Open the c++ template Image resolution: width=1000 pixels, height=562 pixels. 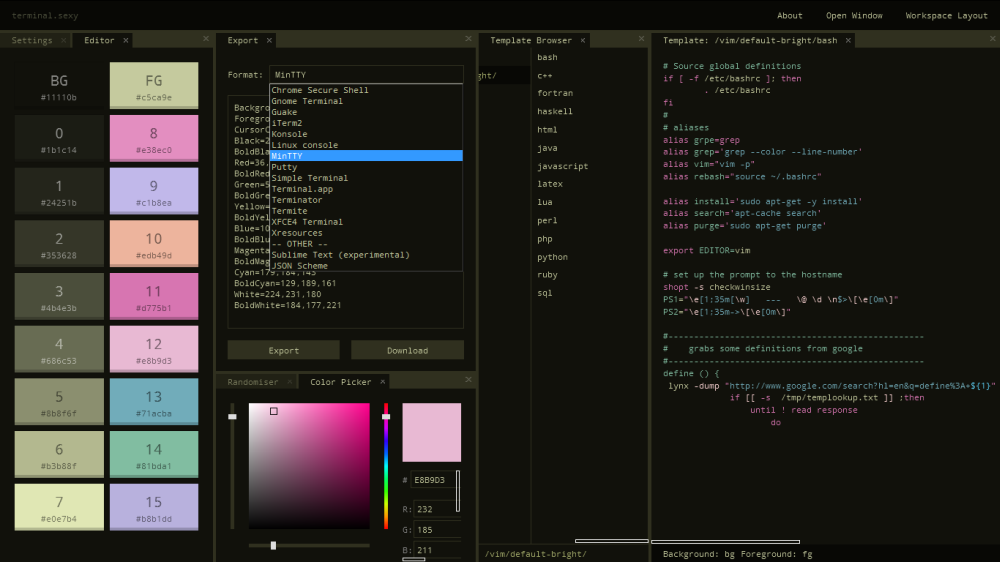[x=545, y=75]
